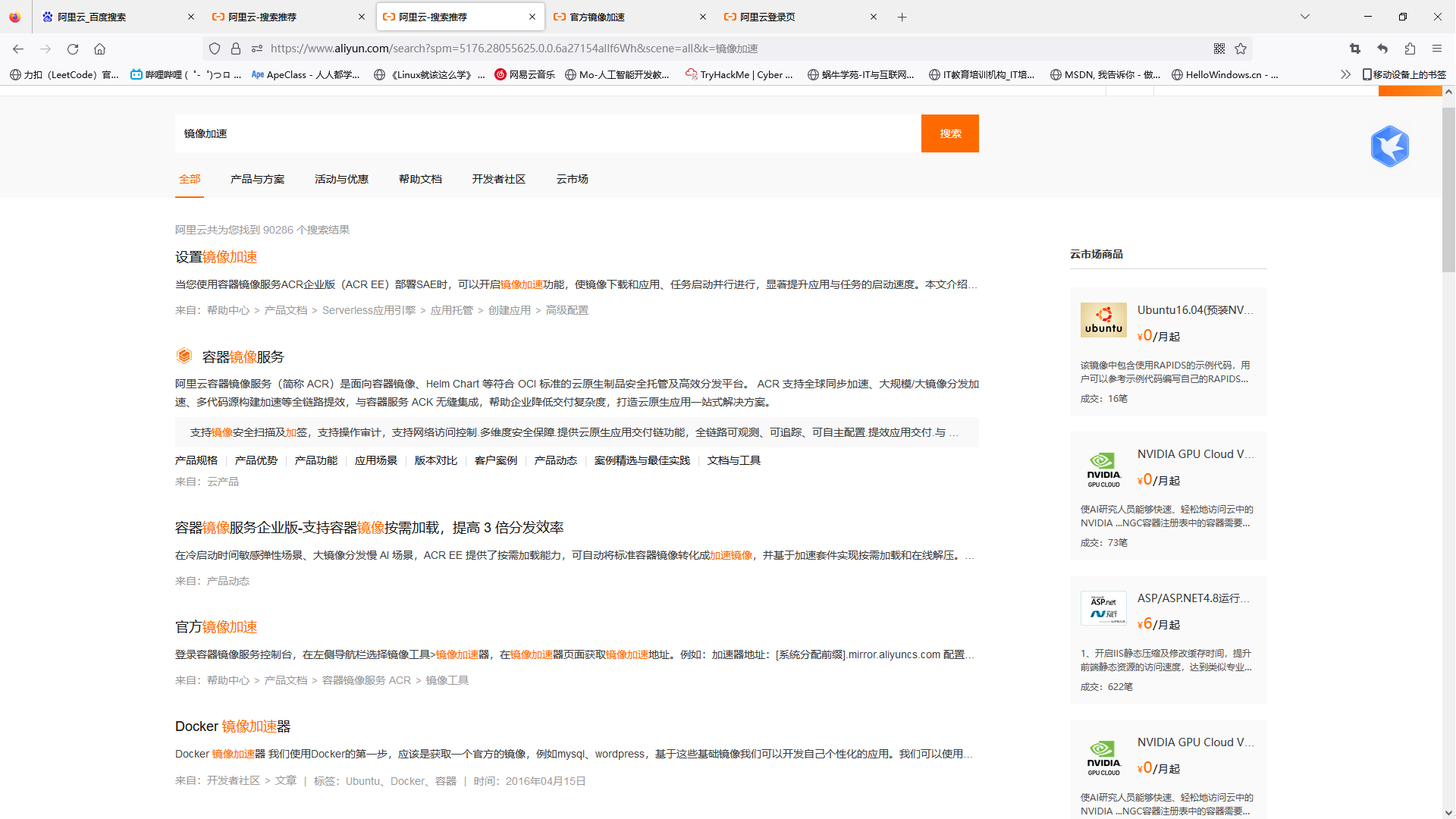Select the 全部 search filter tab
Image resolution: width=1456 pixels, height=819 pixels.
190,179
